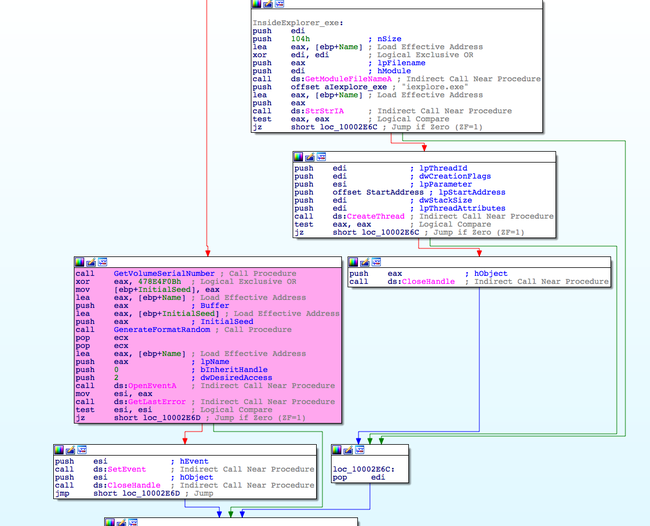This screenshot has width=650, height=526.
Task: Click the pencil edit icon on InsideExplorer_exe block
Action: 268,5
